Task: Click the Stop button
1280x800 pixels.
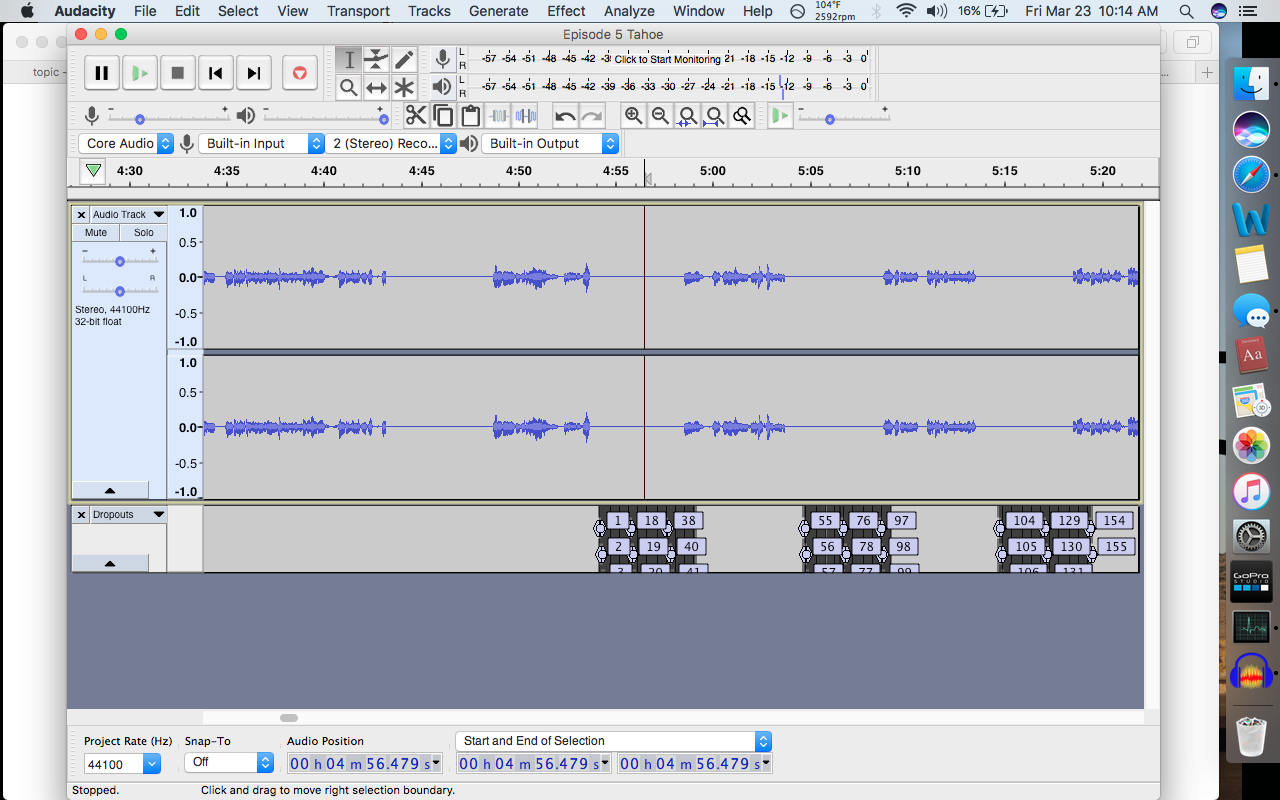Action: pos(178,73)
